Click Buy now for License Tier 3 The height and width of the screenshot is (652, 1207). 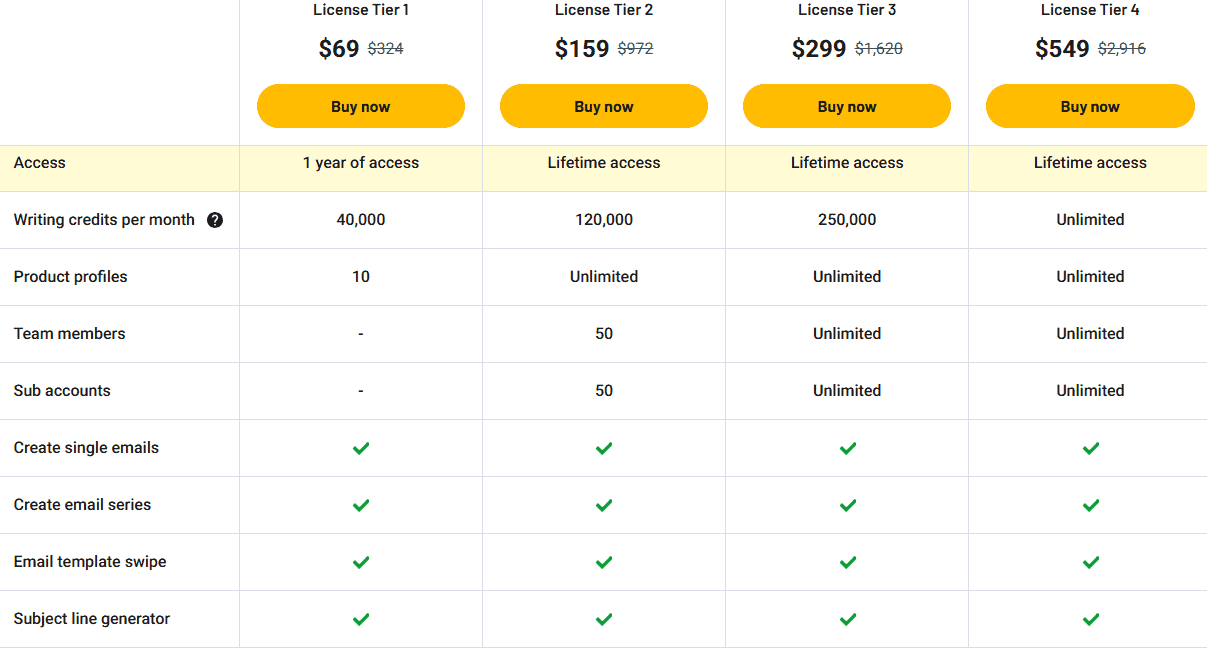847,105
